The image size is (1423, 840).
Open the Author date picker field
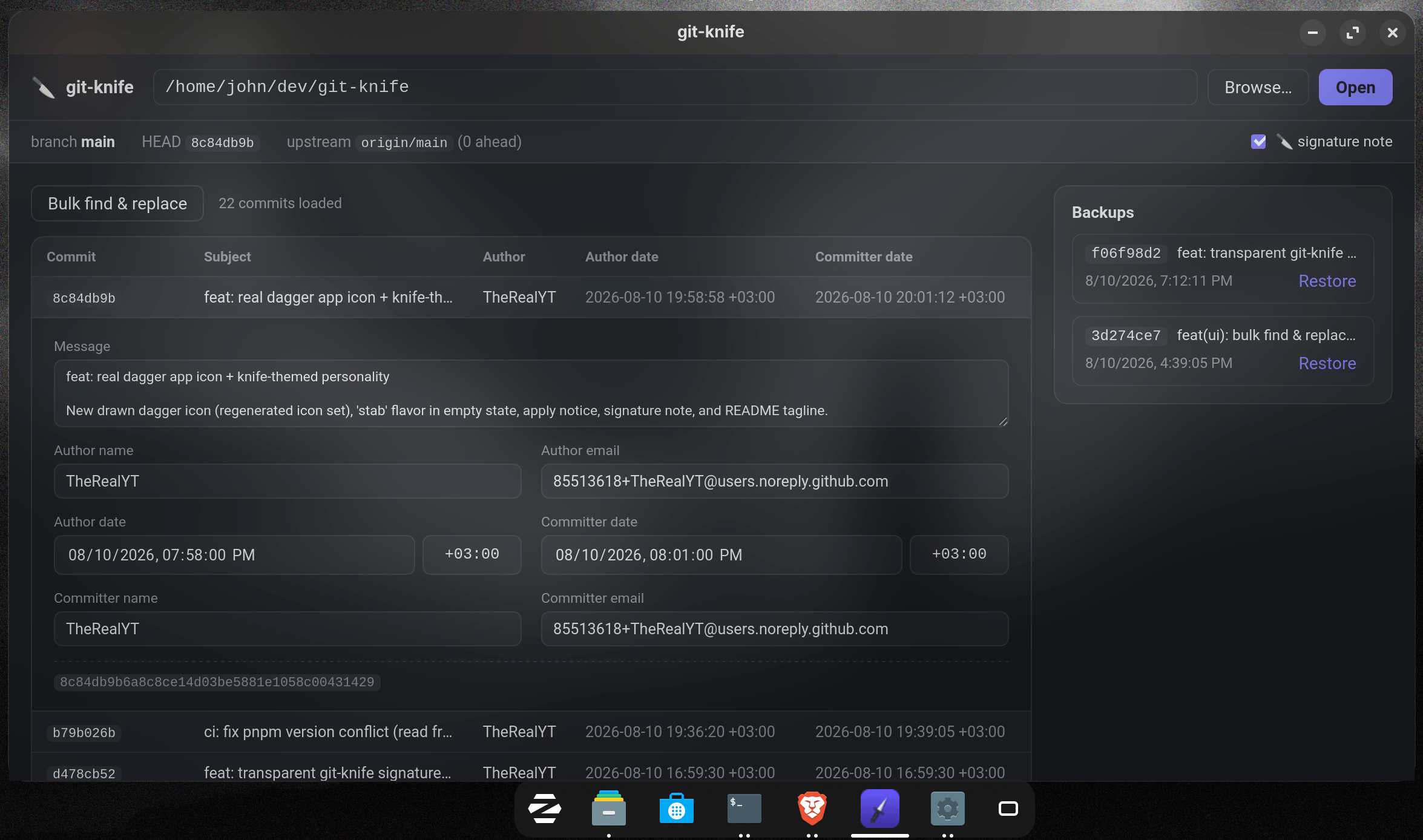[234, 555]
